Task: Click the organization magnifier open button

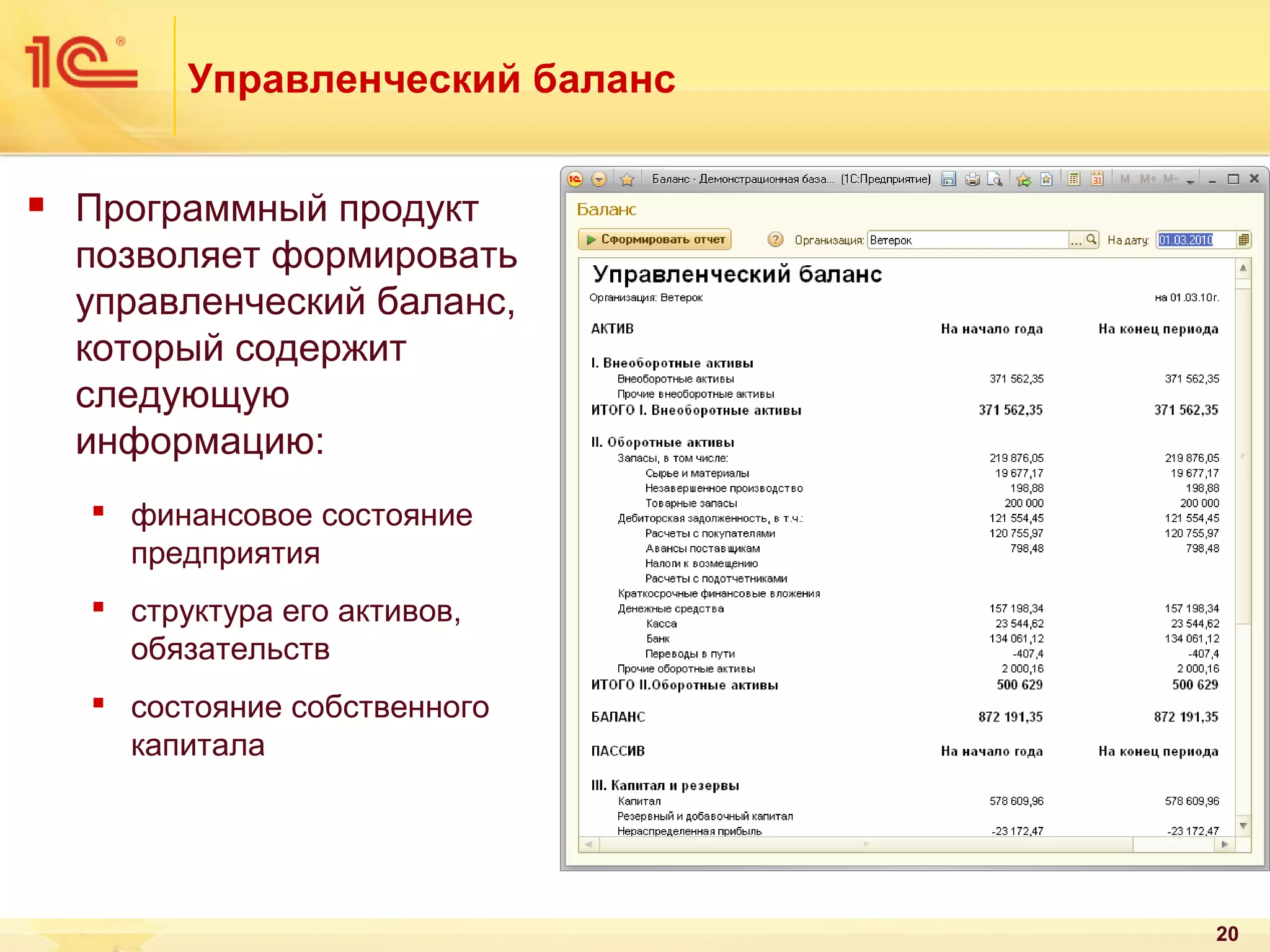Action: click(1091, 240)
